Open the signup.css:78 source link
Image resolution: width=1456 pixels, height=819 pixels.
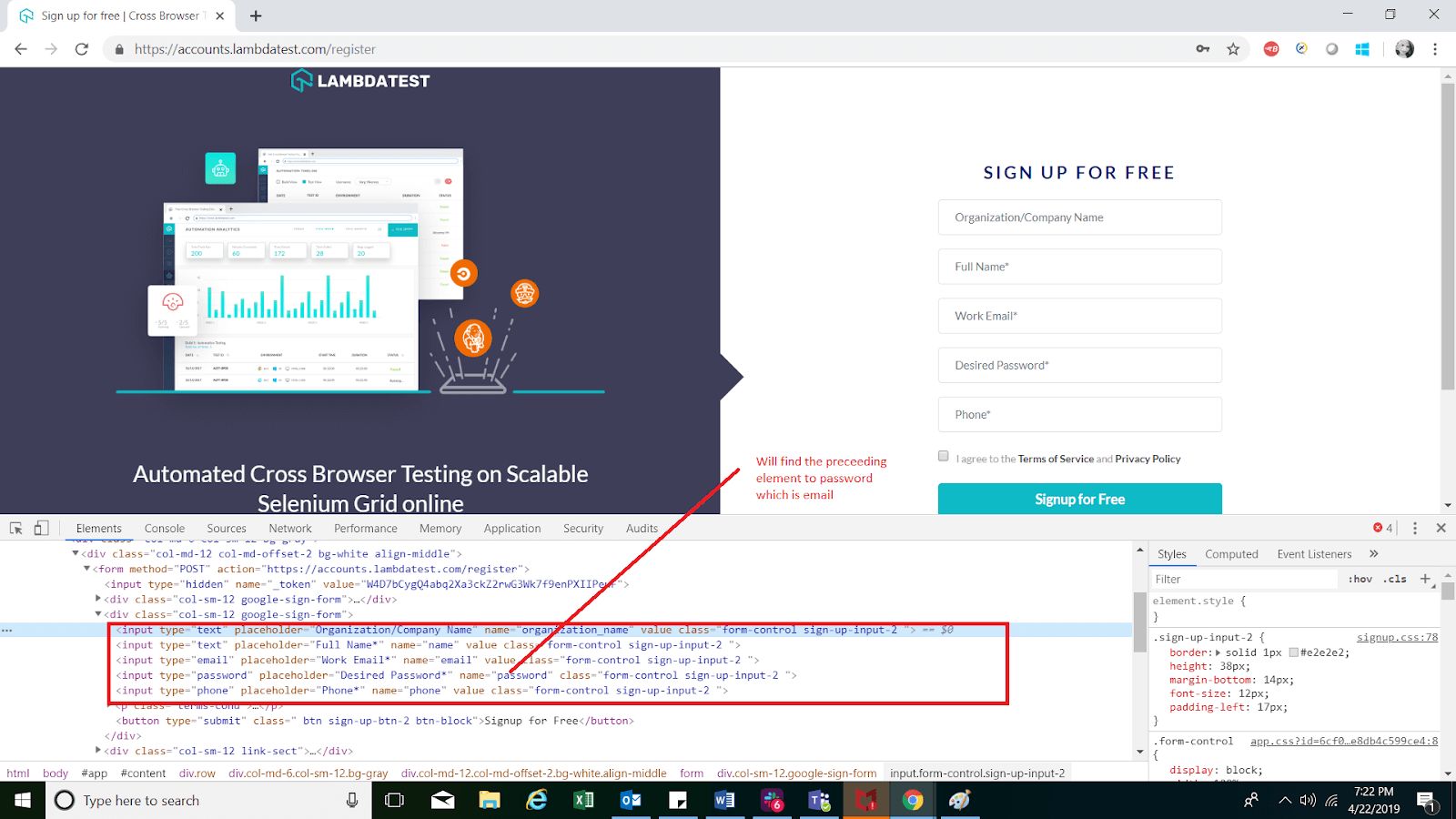(1397, 637)
